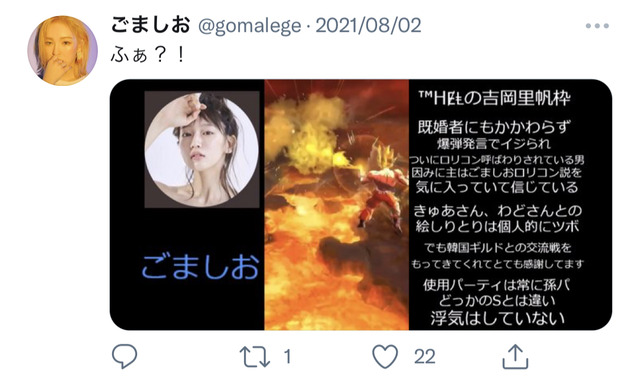
Task: Click the 浮気はしていない line in image
Action: [x=498, y=318]
